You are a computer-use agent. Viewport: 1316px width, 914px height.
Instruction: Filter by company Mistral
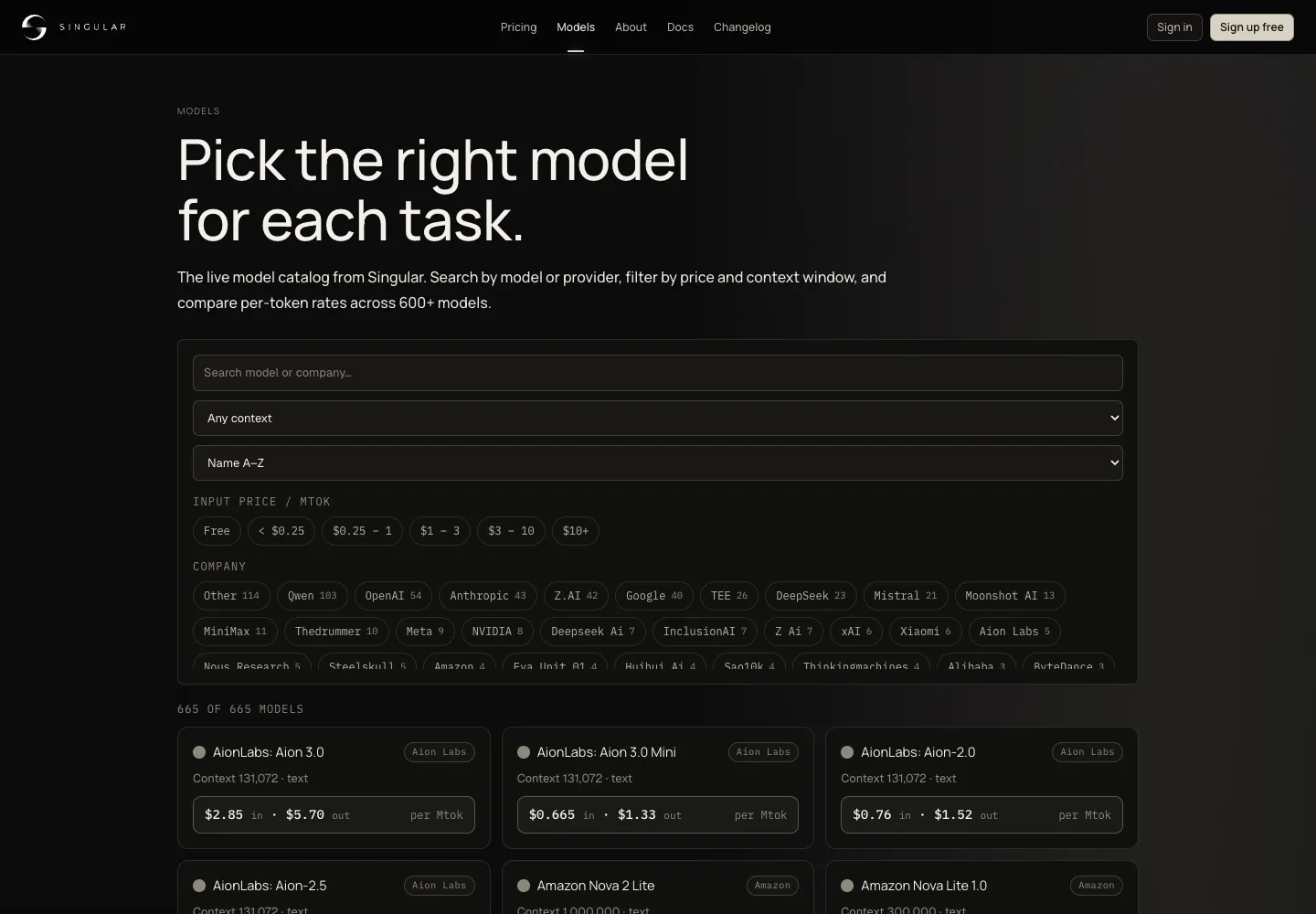(905, 596)
